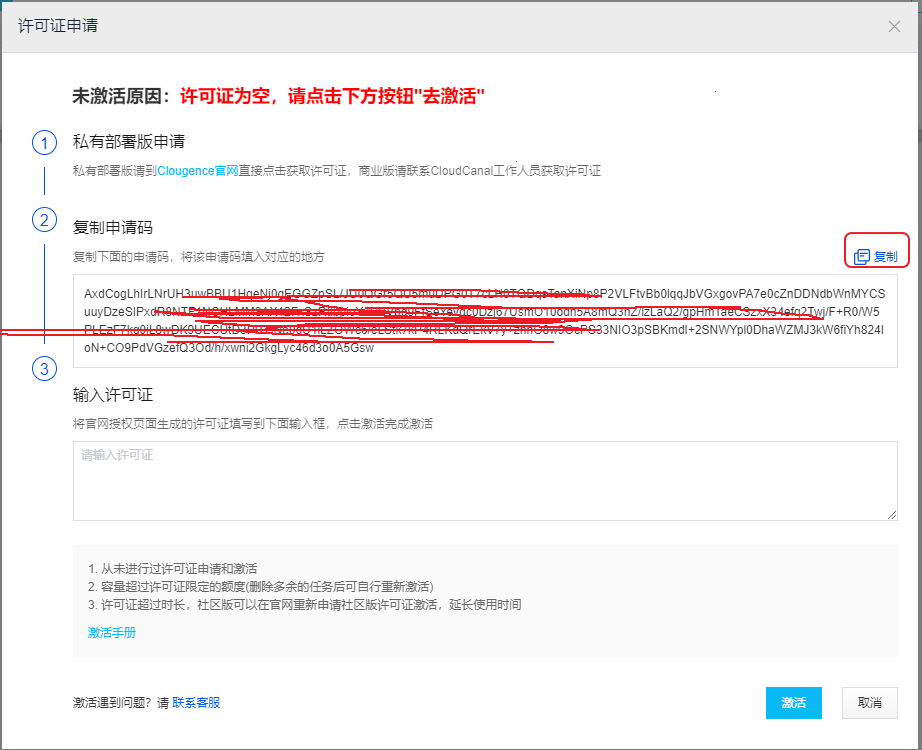The height and width of the screenshot is (750, 922).
Task: Click the 取消 button
Action: [869, 702]
